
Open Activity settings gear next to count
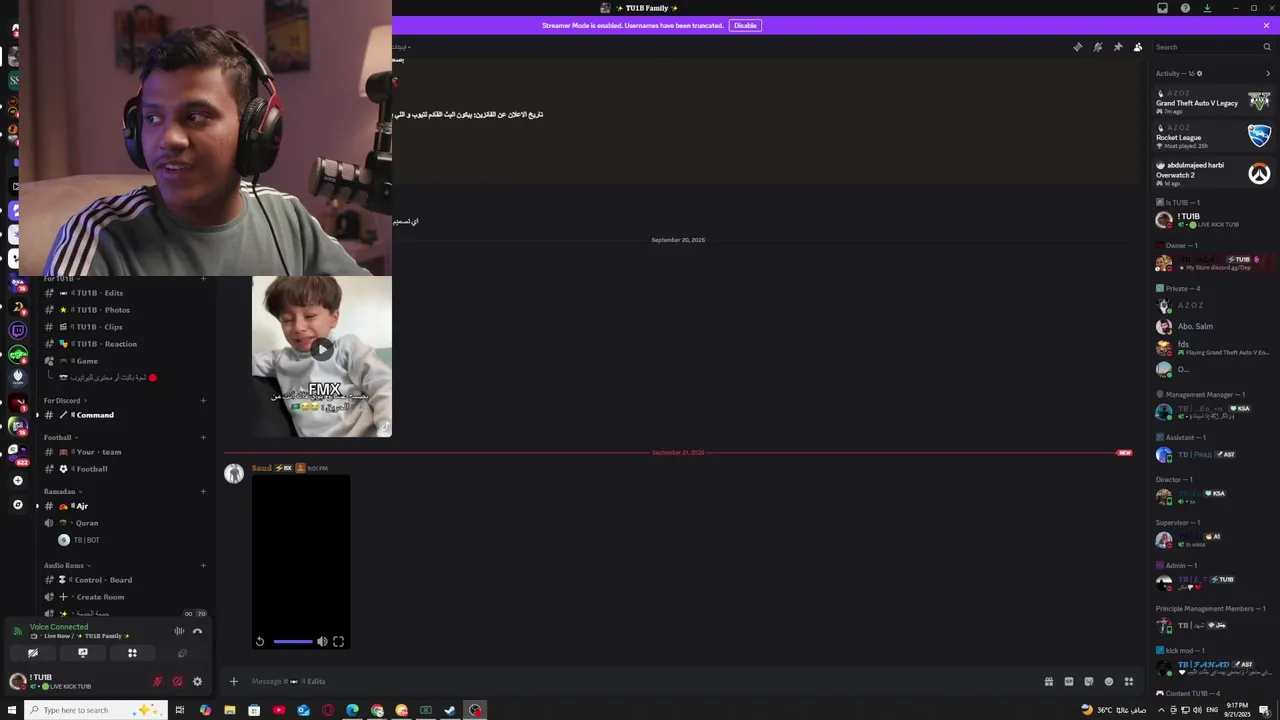(1199, 73)
